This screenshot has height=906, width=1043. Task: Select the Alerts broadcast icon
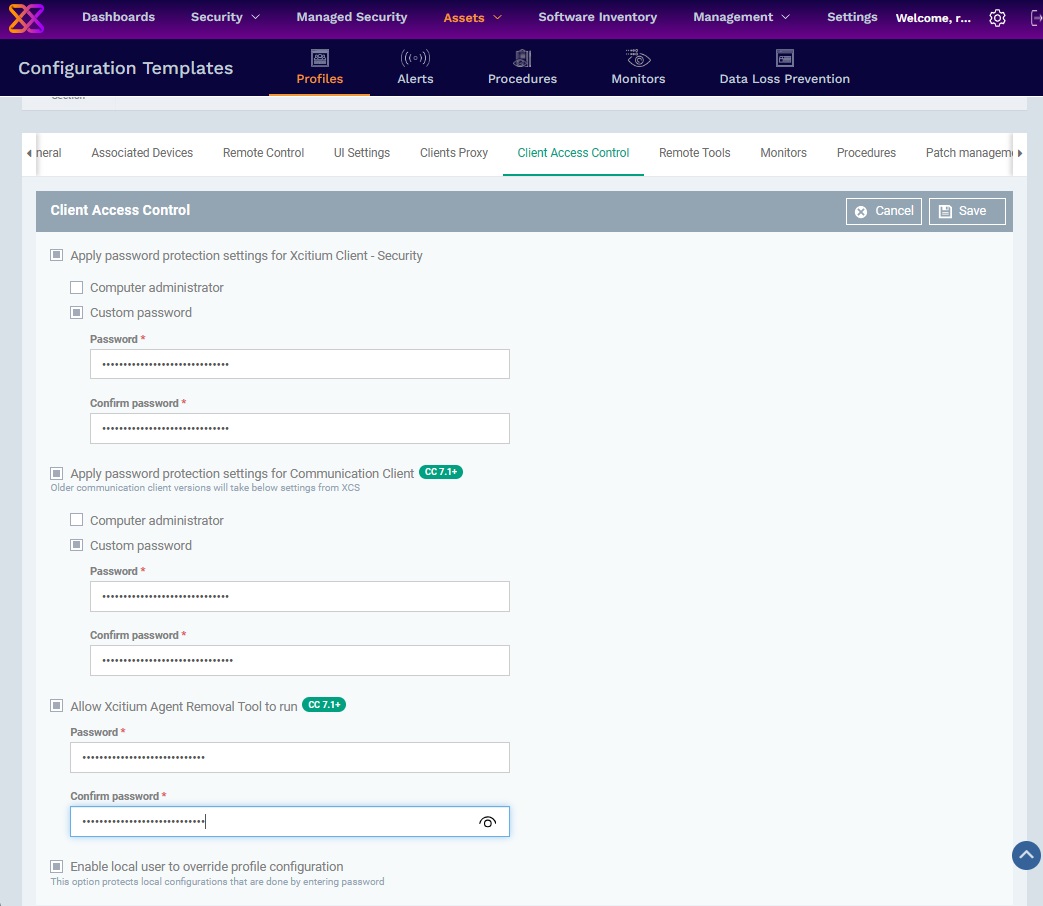pos(415,59)
